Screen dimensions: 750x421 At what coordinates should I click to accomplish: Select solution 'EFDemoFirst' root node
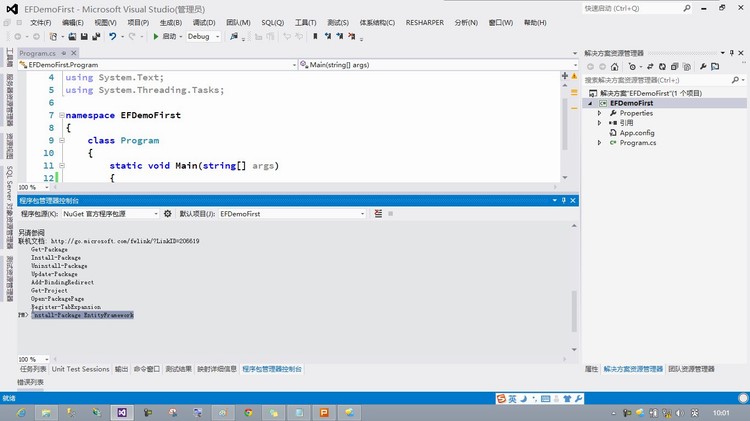point(651,93)
